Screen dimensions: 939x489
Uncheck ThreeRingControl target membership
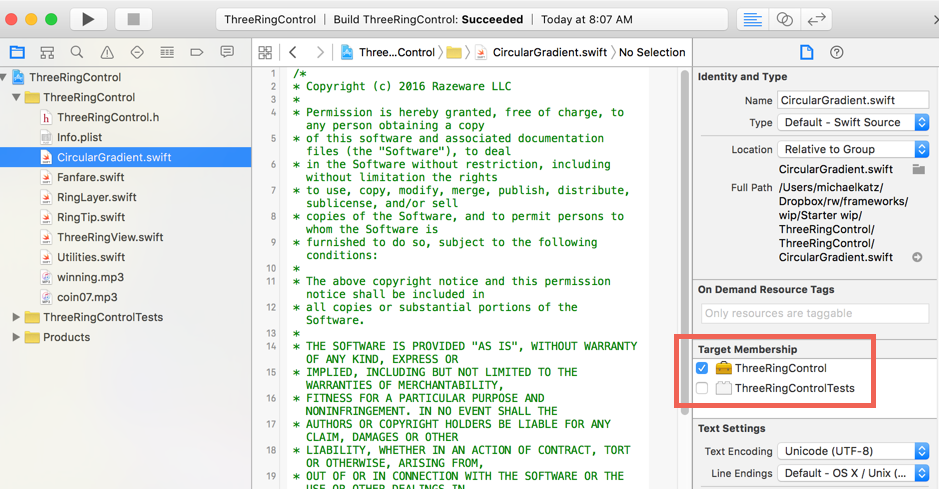(702, 368)
